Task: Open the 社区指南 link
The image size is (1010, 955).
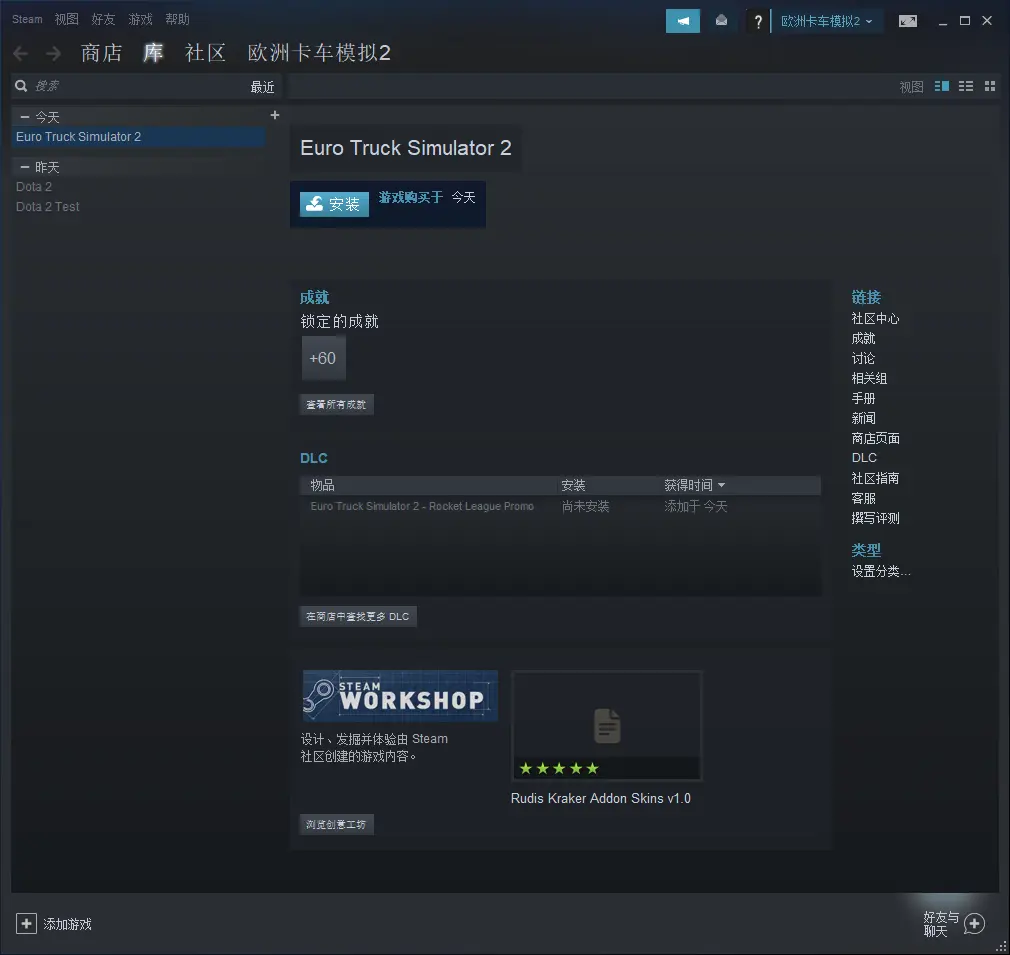Action: tap(875, 478)
